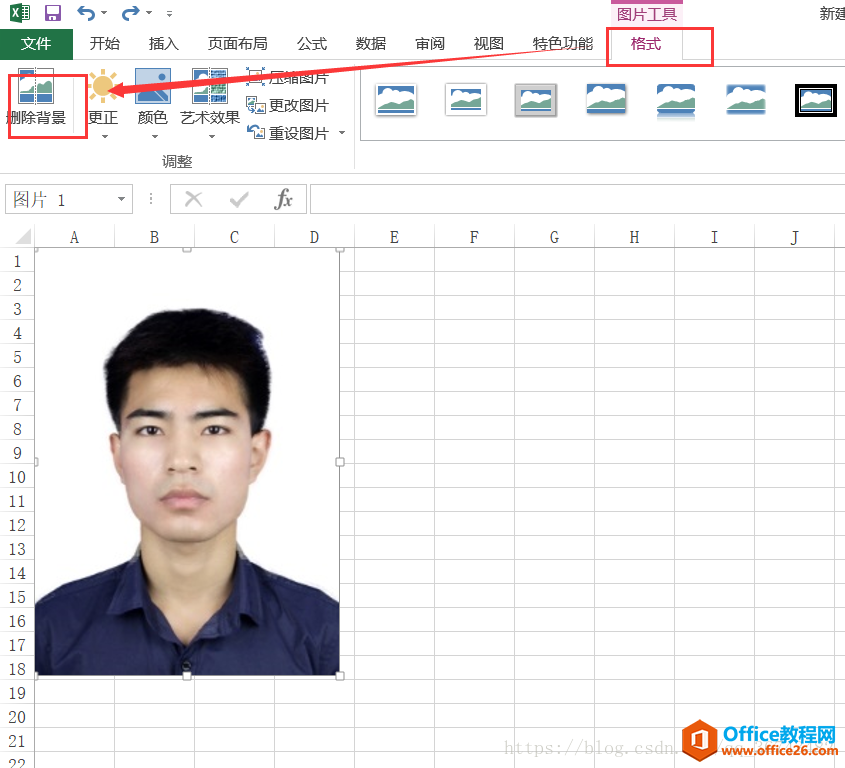Click the Excel application icon
The width and height of the screenshot is (845, 768).
pos(20,13)
